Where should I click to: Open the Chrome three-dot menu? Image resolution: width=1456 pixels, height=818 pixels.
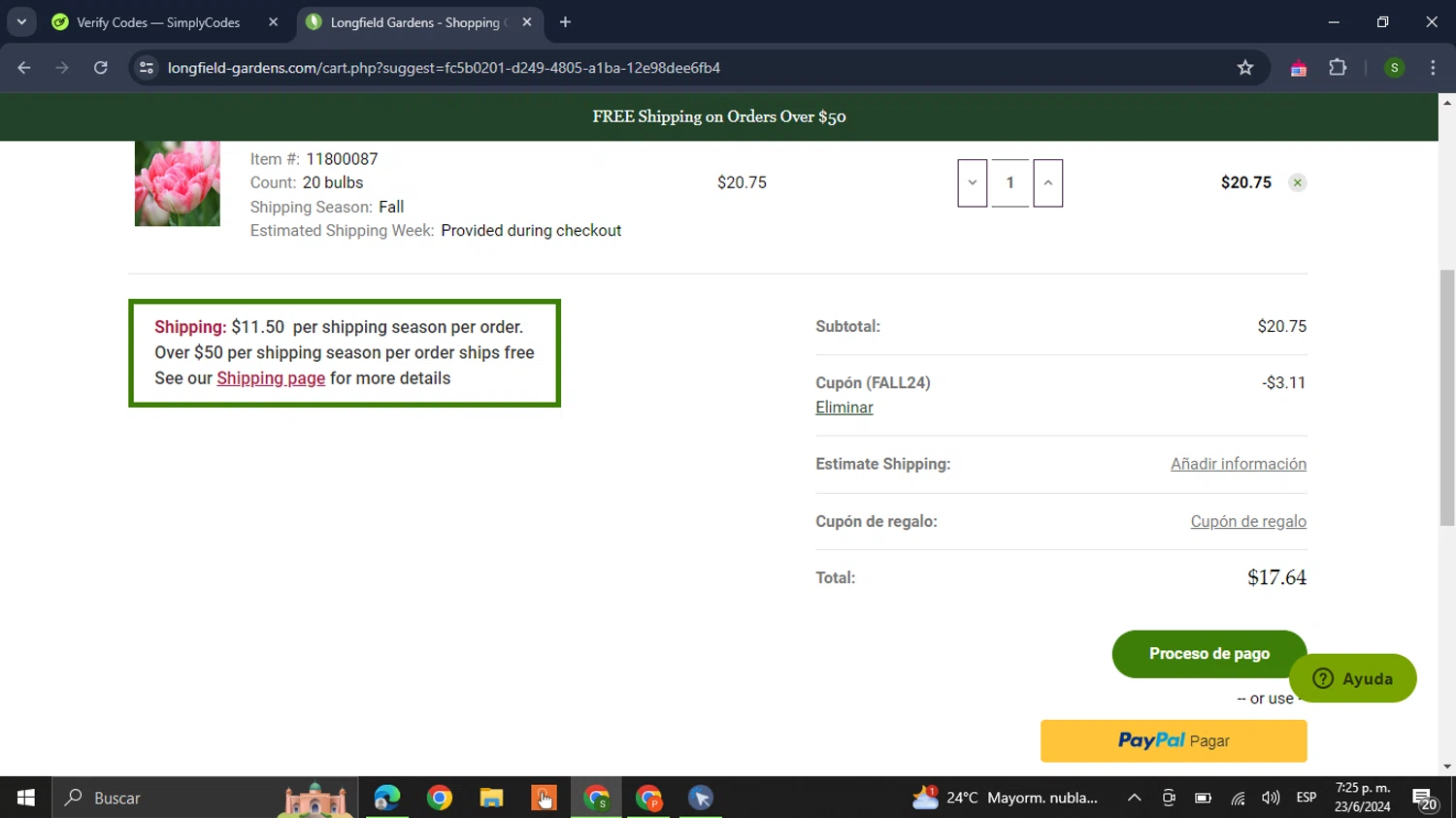[1433, 68]
